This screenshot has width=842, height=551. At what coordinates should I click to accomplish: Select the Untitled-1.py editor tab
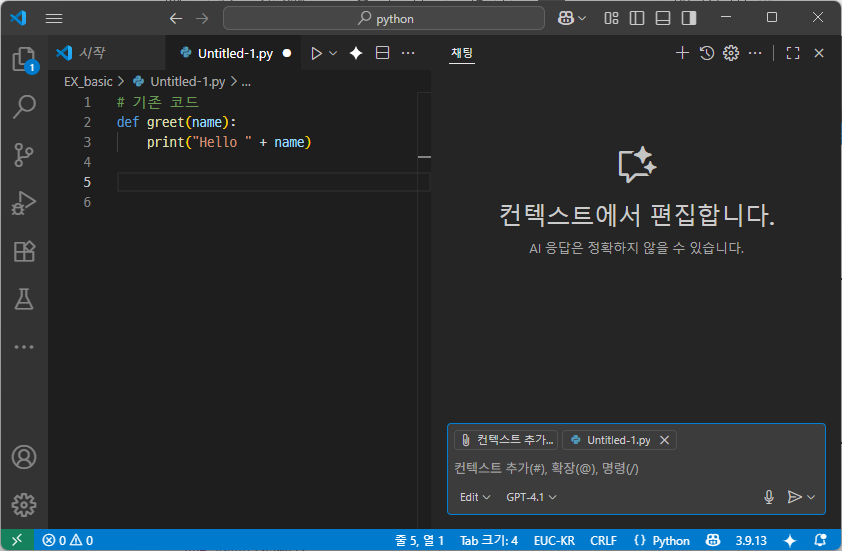[235, 53]
